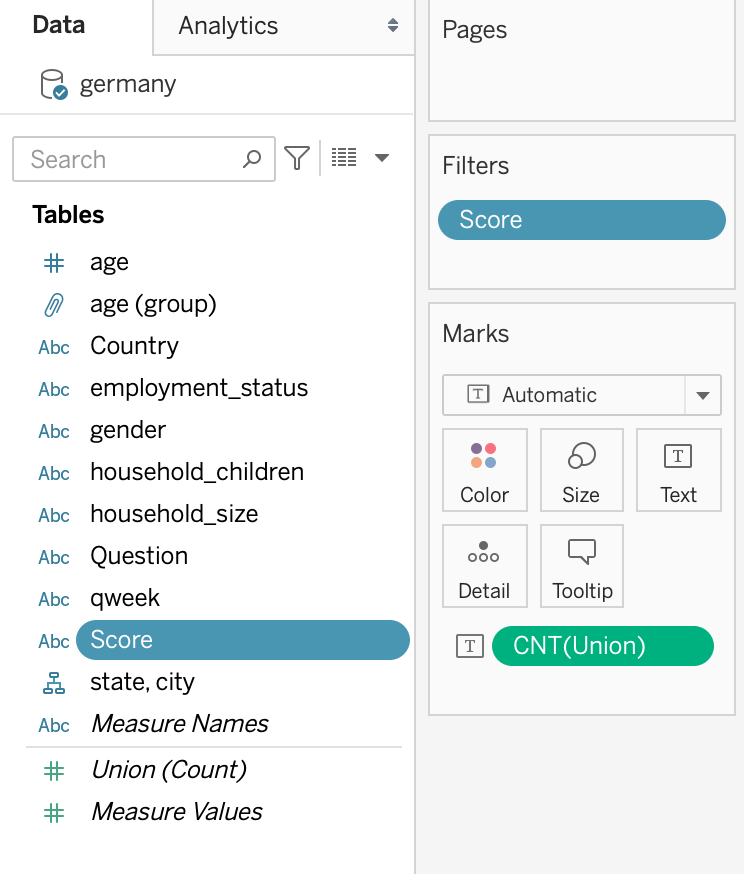Expand the data pane view options arrow
Image resolution: width=744 pixels, height=874 pixels.
[381, 158]
